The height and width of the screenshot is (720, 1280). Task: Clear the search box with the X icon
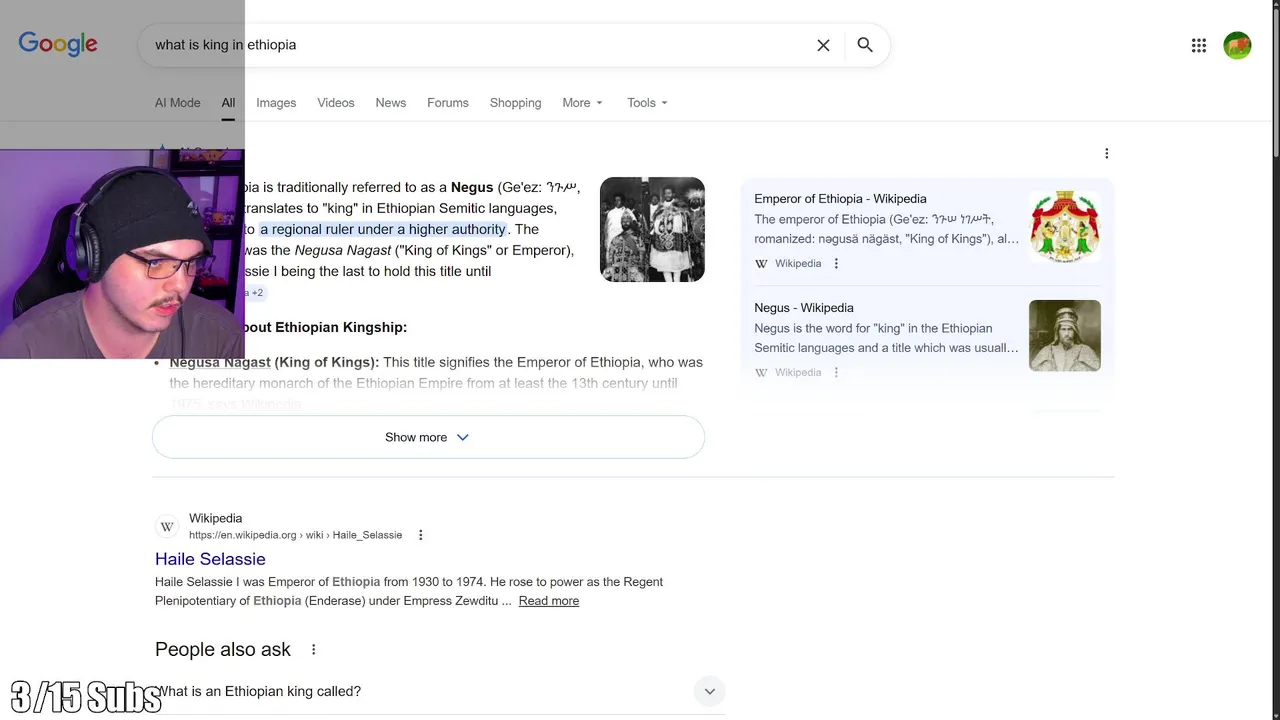point(823,45)
